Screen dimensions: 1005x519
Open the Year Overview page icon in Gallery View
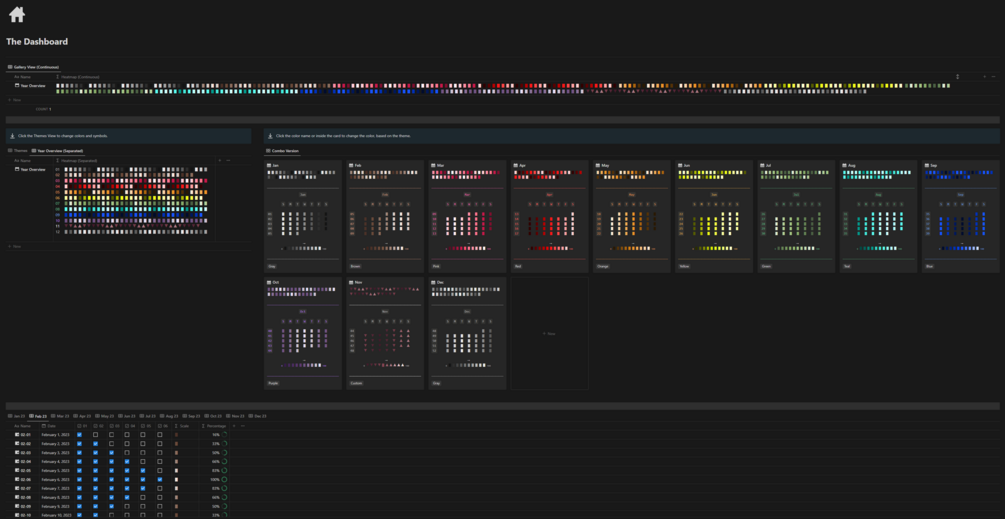(x=17, y=85)
